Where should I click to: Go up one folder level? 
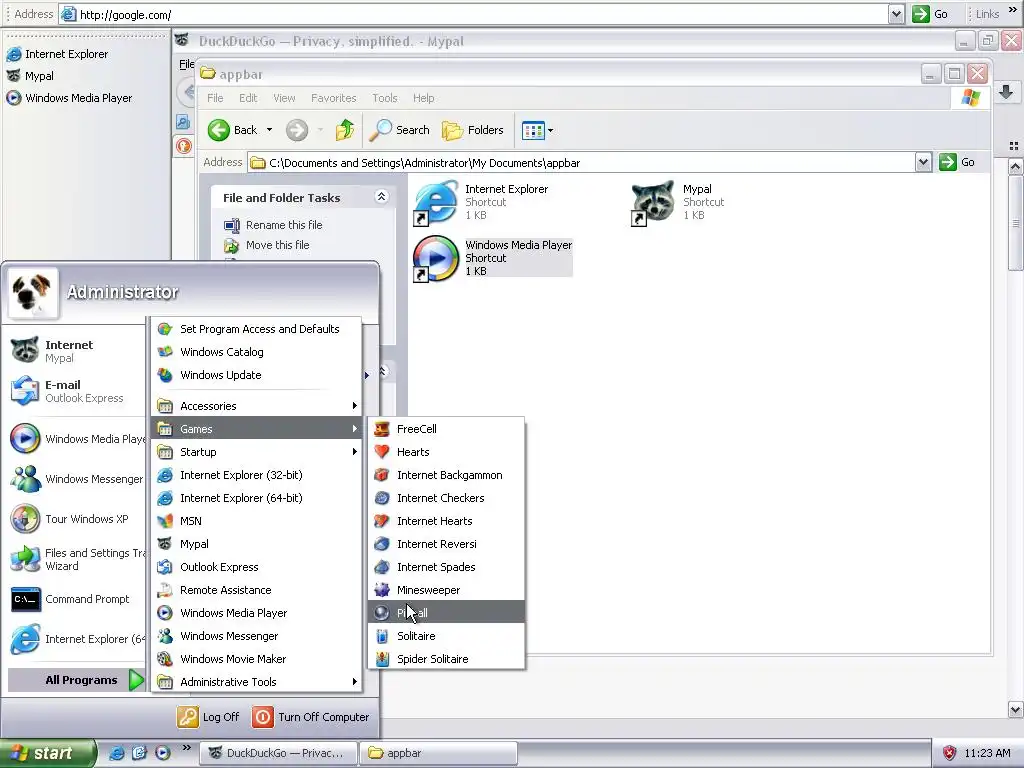click(345, 130)
